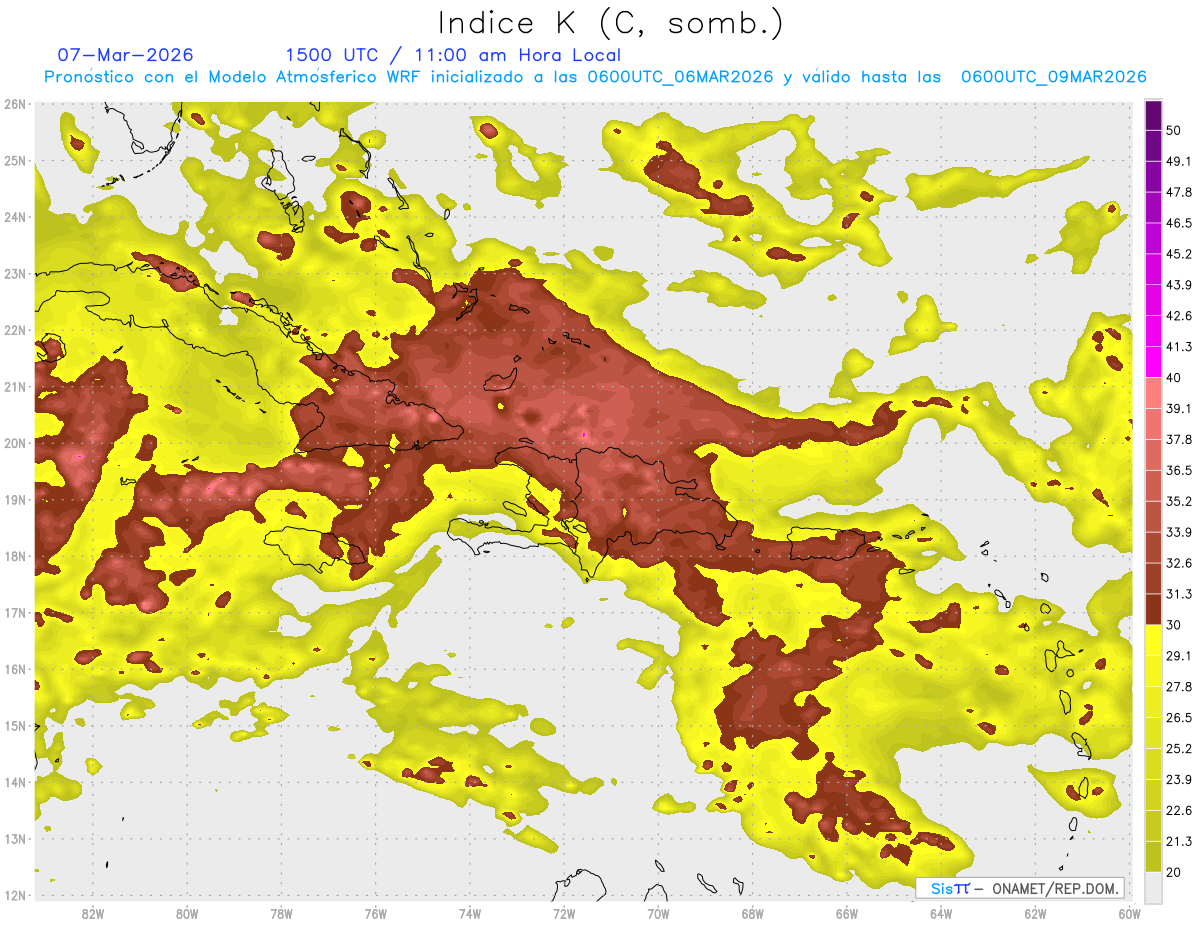Click the '26N' latitude label
Image resolution: width=1200 pixels, height=927 pixels.
point(14,104)
